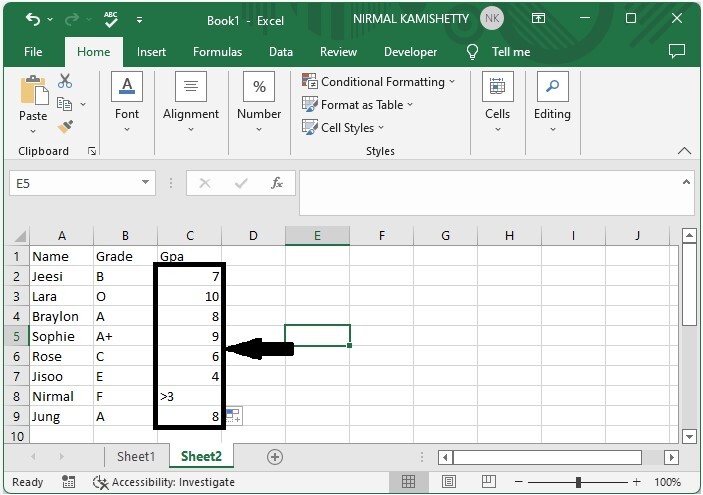Run the Spelling check ABC icon
Screen dimensions: 703x495
(111, 19)
